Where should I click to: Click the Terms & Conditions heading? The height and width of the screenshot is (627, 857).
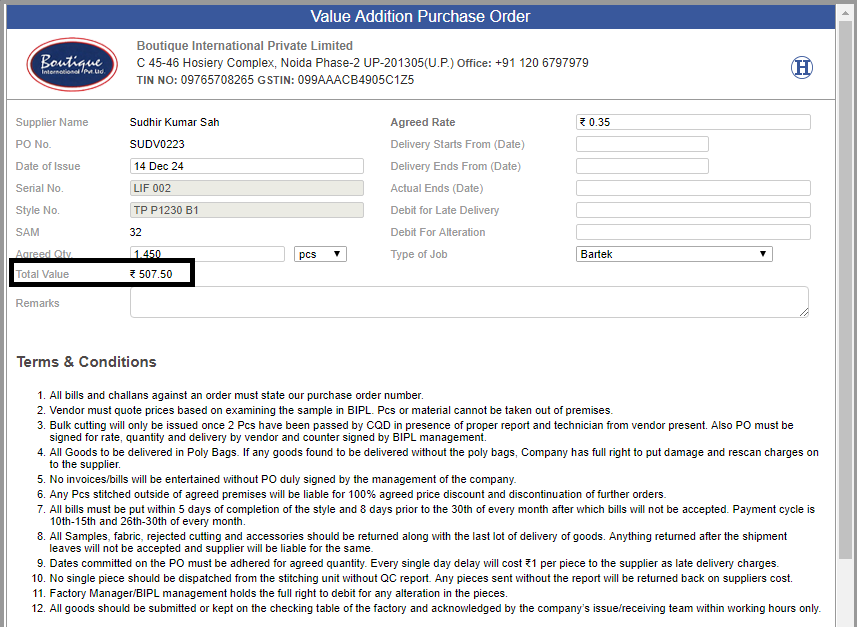click(86, 362)
